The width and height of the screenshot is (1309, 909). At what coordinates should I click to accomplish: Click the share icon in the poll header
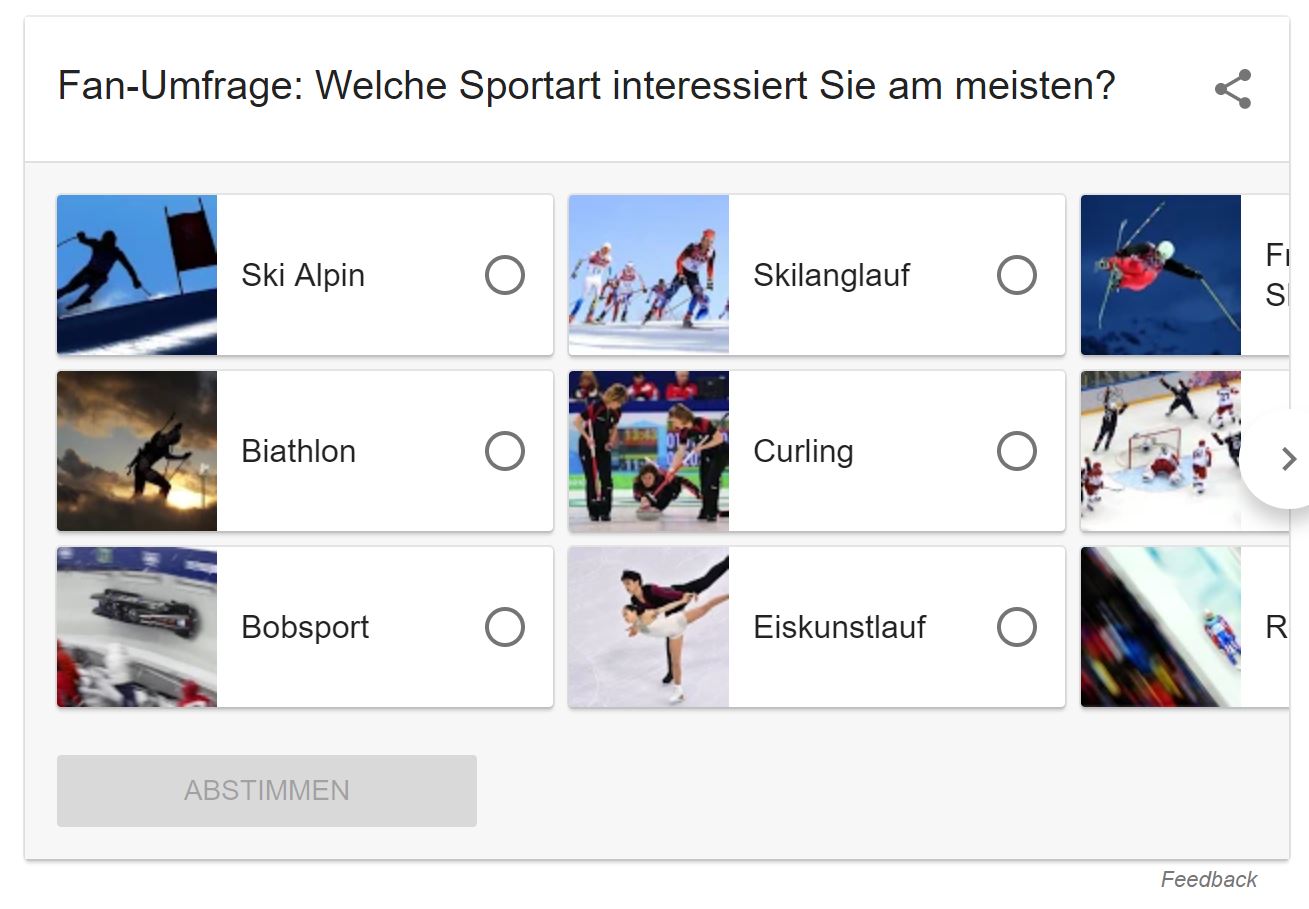[1233, 89]
